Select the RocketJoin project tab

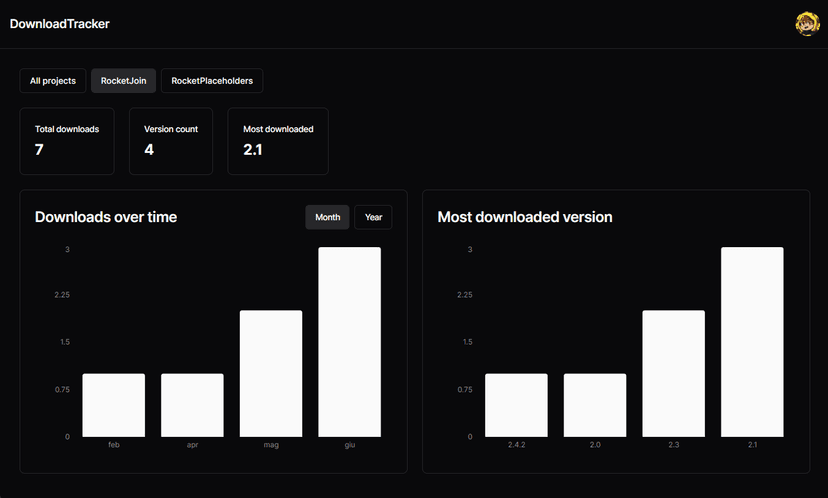coord(123,81)
